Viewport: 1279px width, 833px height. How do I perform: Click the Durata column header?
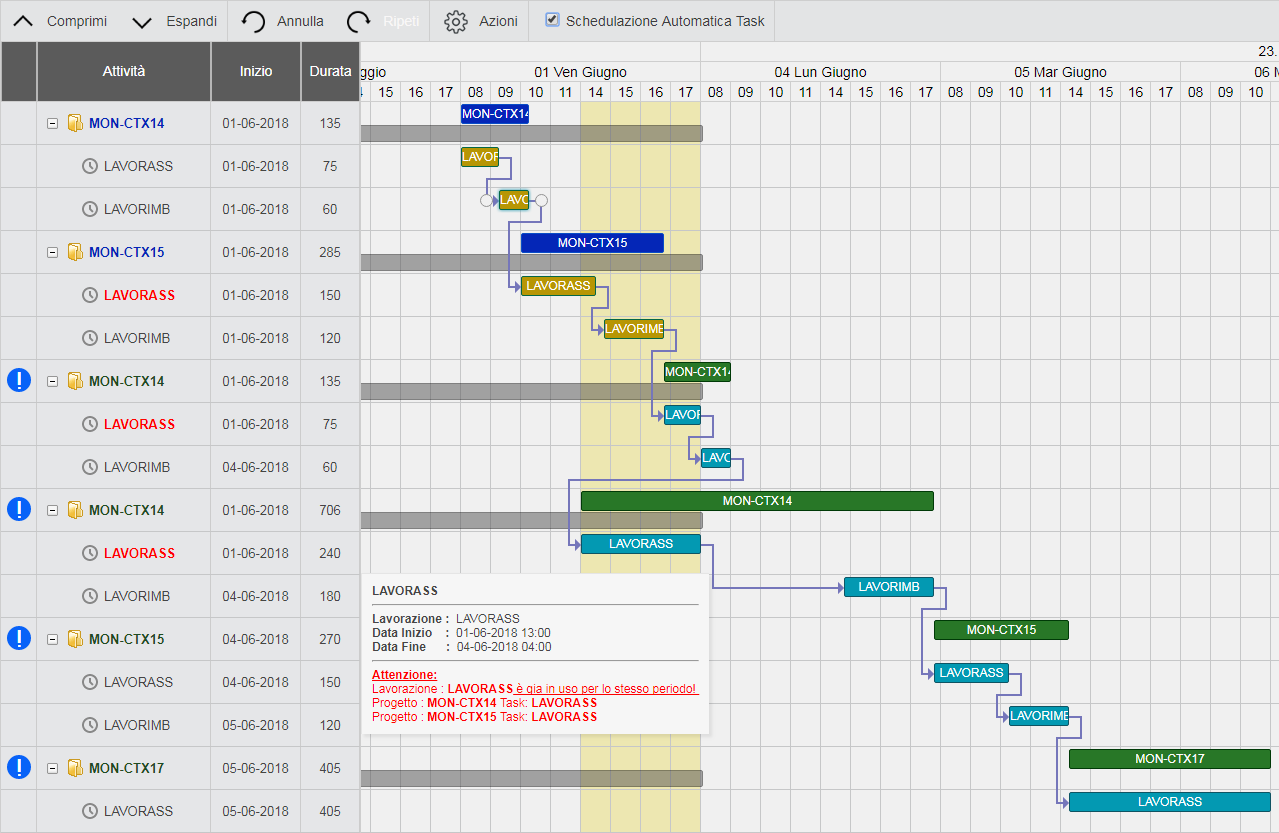click(330, 71)
